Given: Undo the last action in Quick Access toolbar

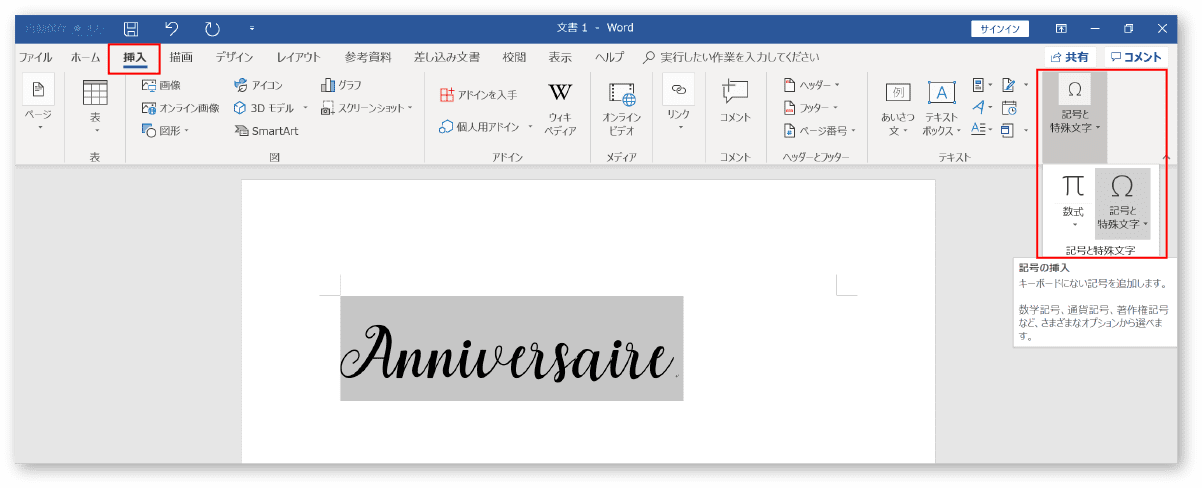Looking at the screenshot, I should (171, 29).
